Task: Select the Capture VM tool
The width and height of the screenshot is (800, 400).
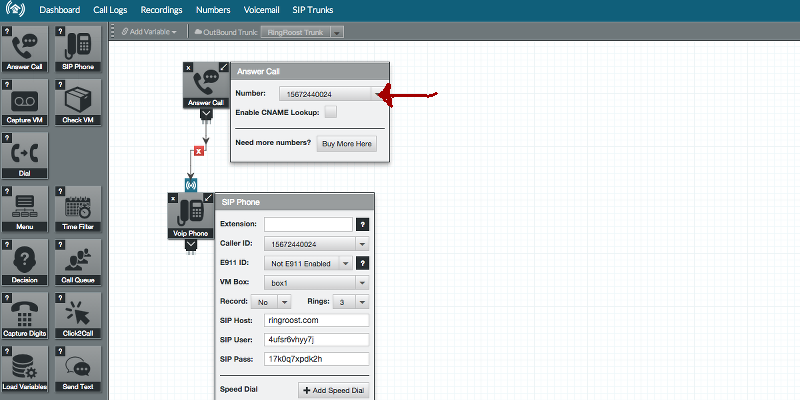Action: click(25, 103)
